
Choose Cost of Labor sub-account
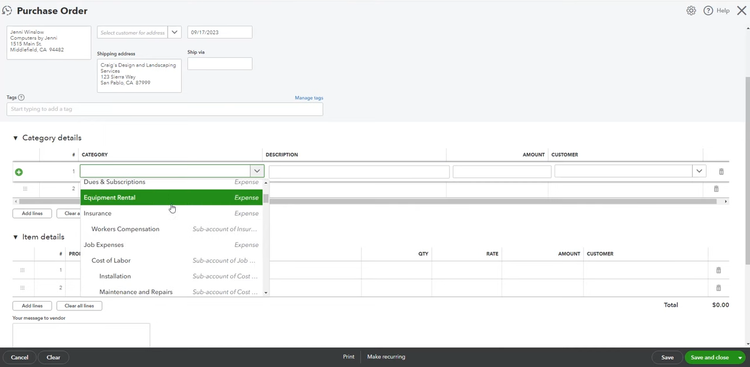tap(171, 261)
